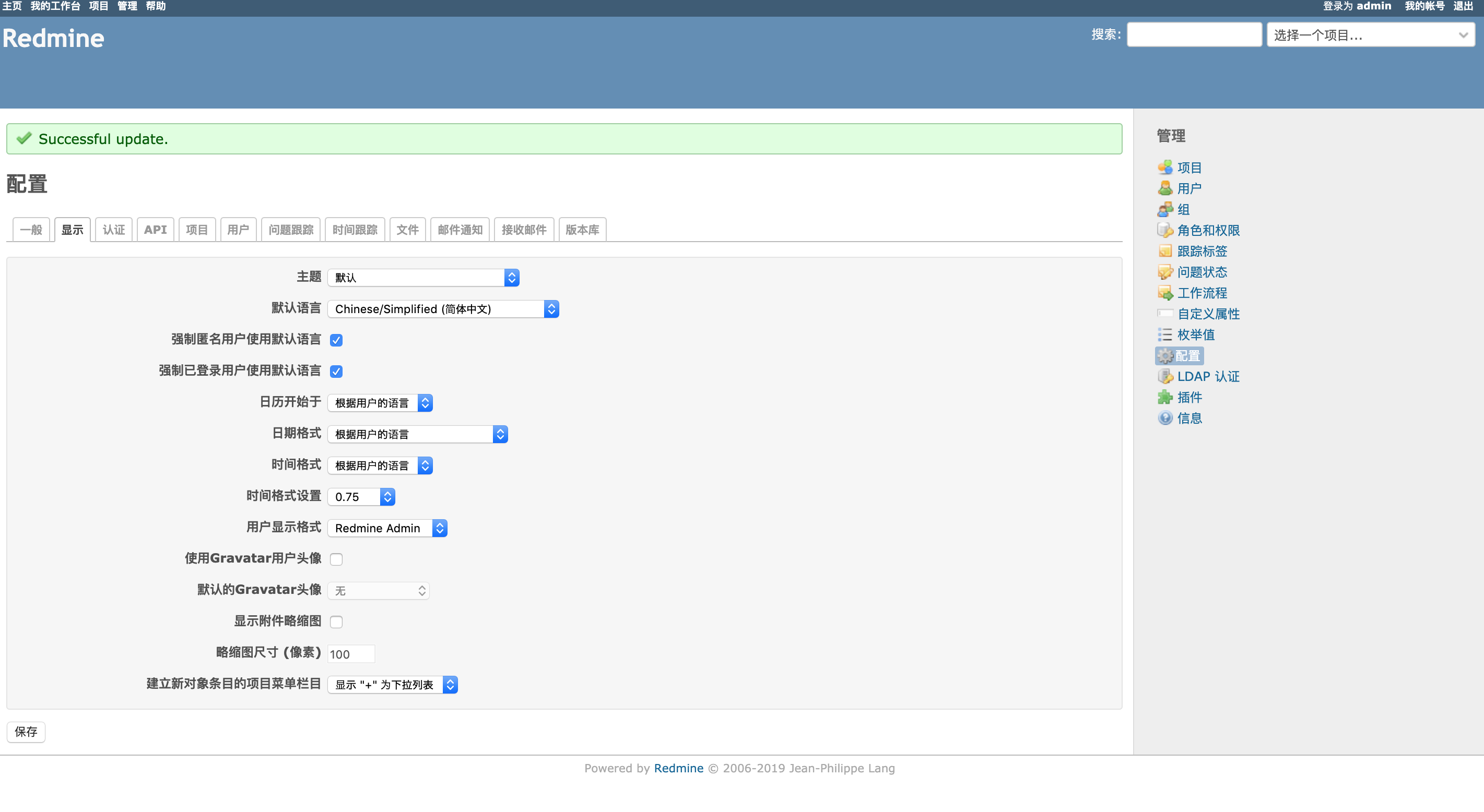The height and width of the screenshot is (812, 1484).
Task: Enable 使用Gravatar用户头像 checkbox
Action: (336, 559)
